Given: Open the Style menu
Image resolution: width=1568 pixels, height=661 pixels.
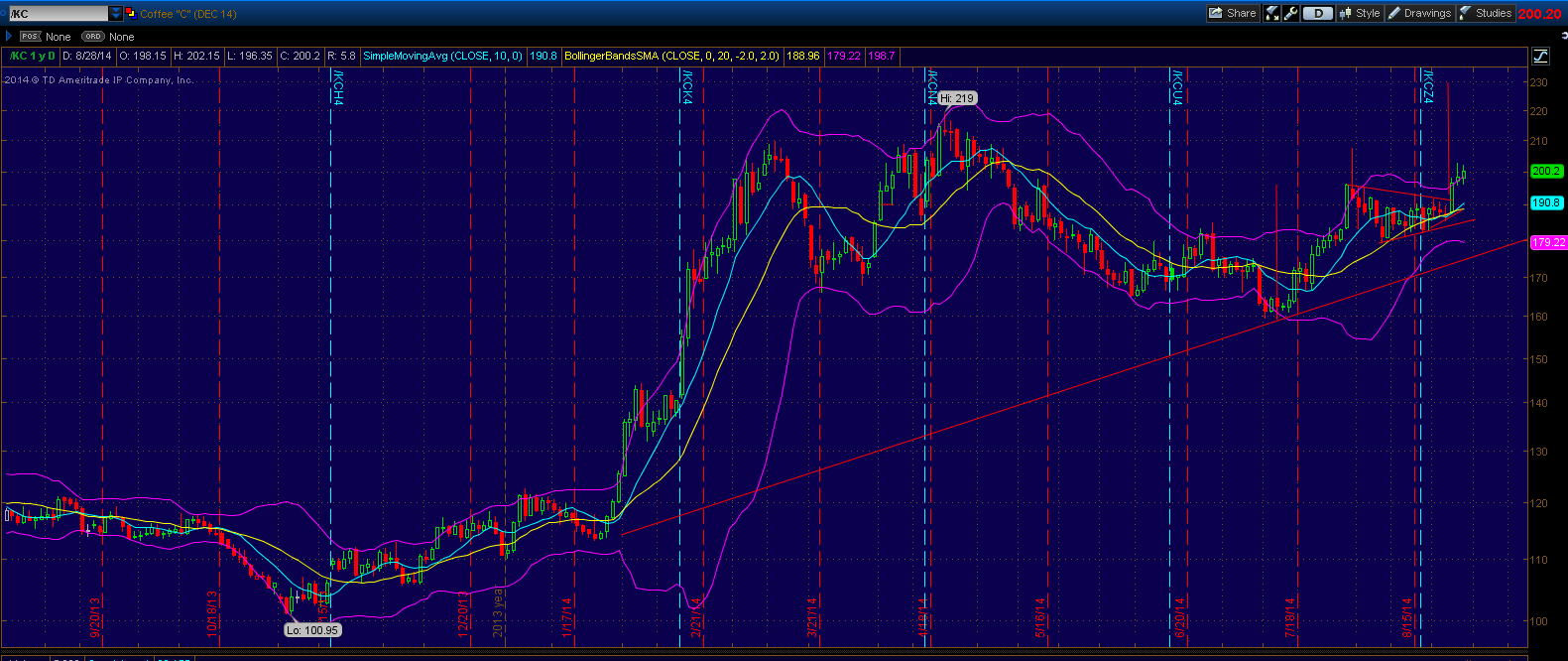Looking at the screenshot, I should (x=1360, y=13).
